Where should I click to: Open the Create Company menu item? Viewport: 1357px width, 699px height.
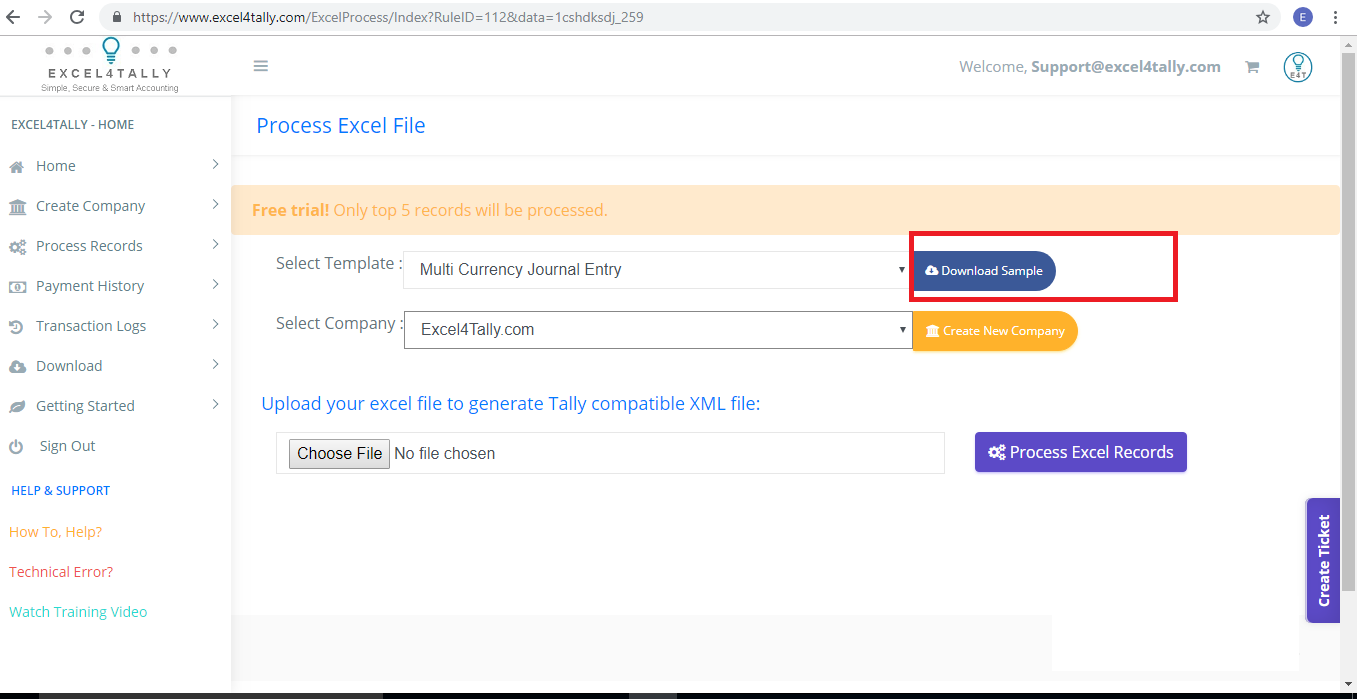pyautogui.click(x=115, y=206)
